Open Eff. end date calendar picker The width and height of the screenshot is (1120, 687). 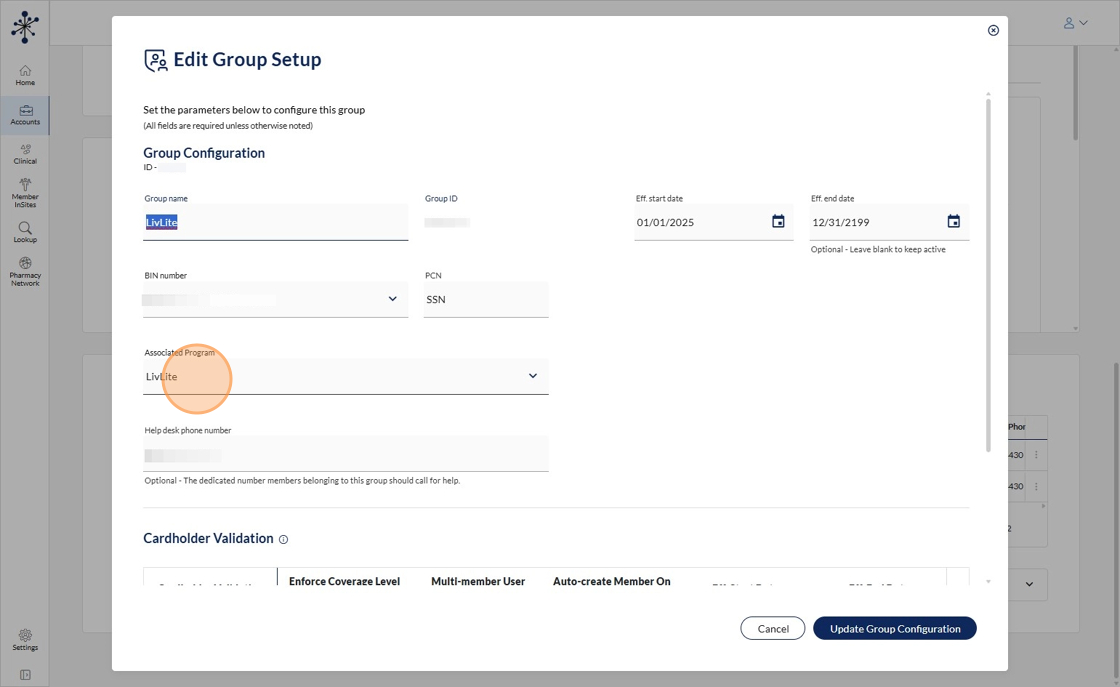pos(953,222)
